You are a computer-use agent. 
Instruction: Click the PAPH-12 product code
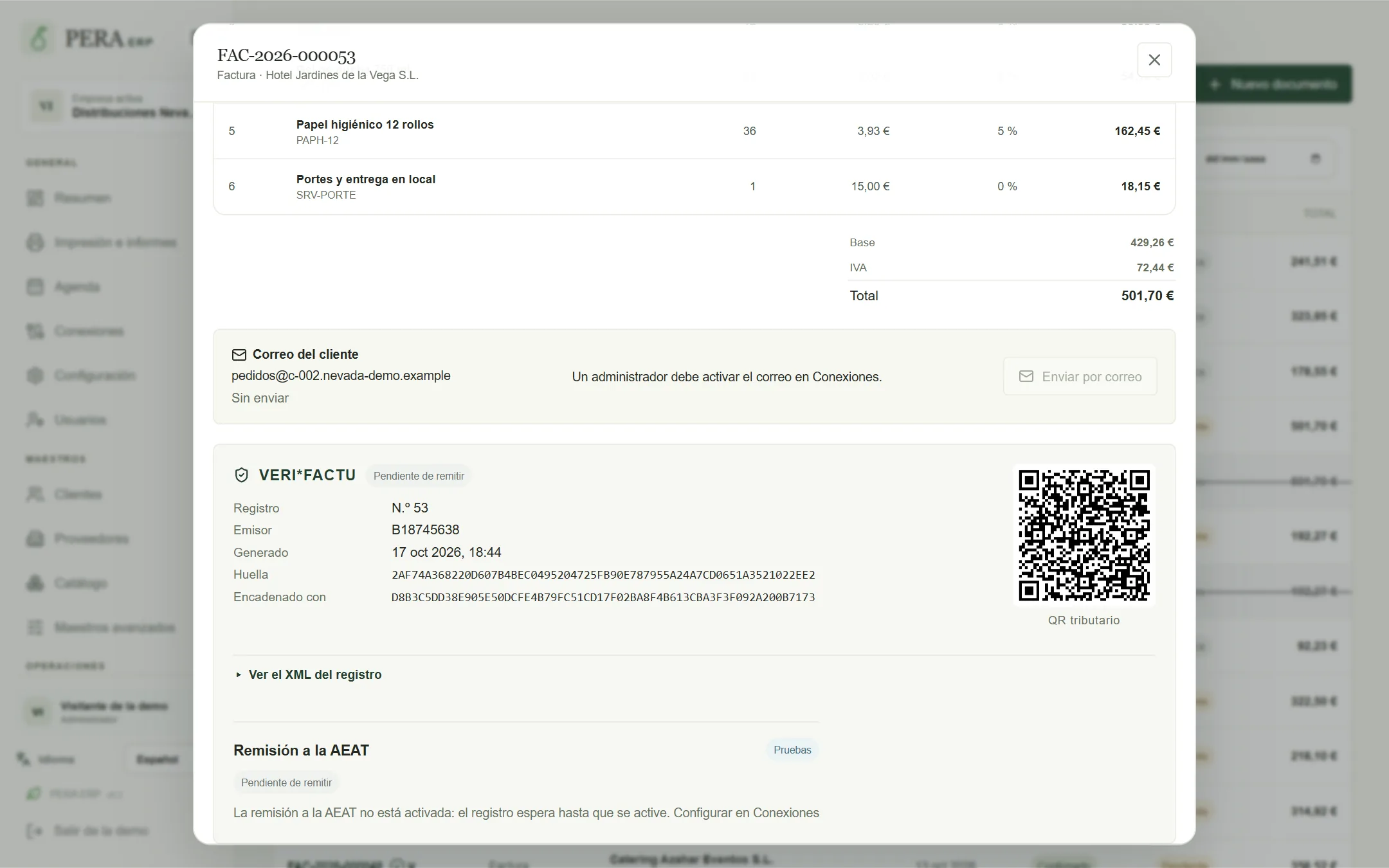point(318,140)
